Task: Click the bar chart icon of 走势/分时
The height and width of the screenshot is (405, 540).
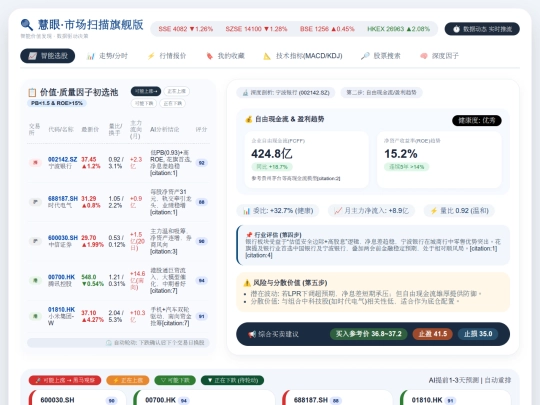Action: tap(91, 56)
